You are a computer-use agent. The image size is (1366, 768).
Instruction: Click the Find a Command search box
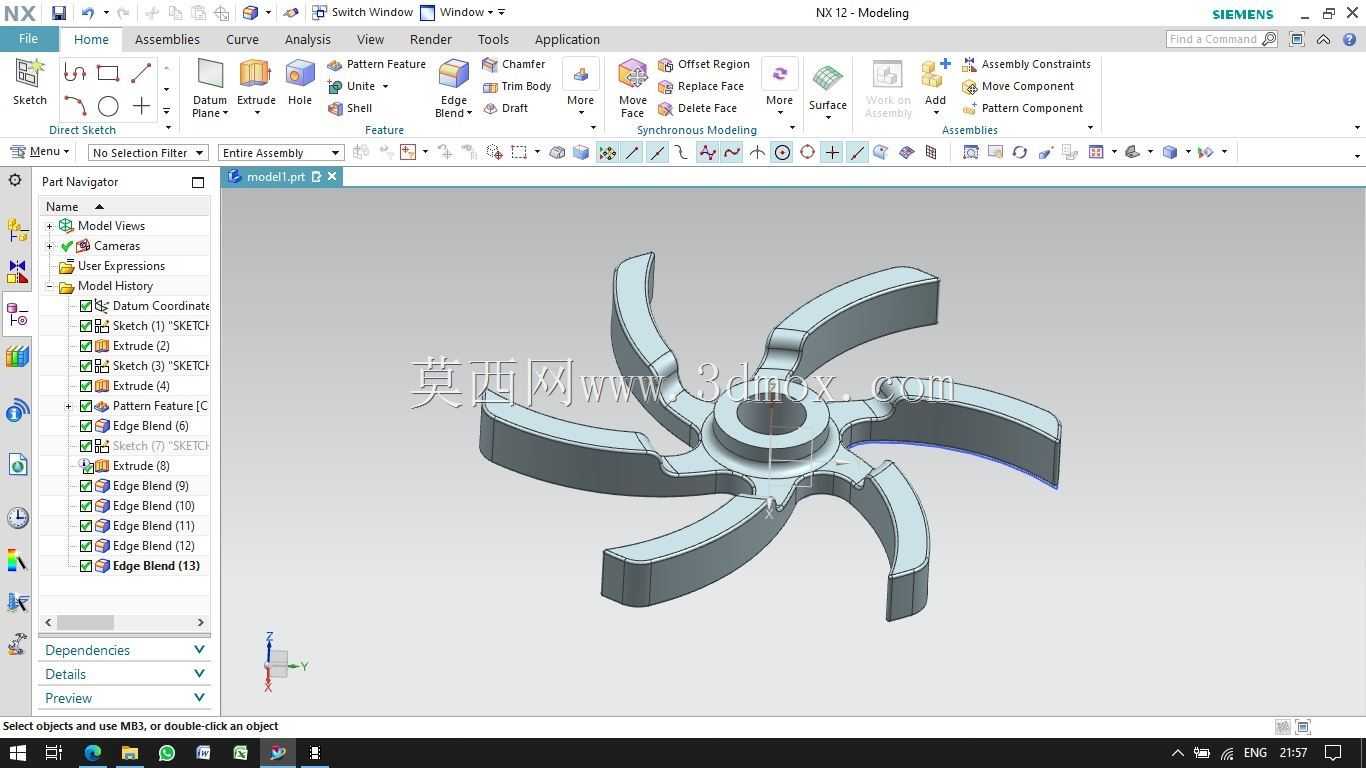click(1222, 39)
